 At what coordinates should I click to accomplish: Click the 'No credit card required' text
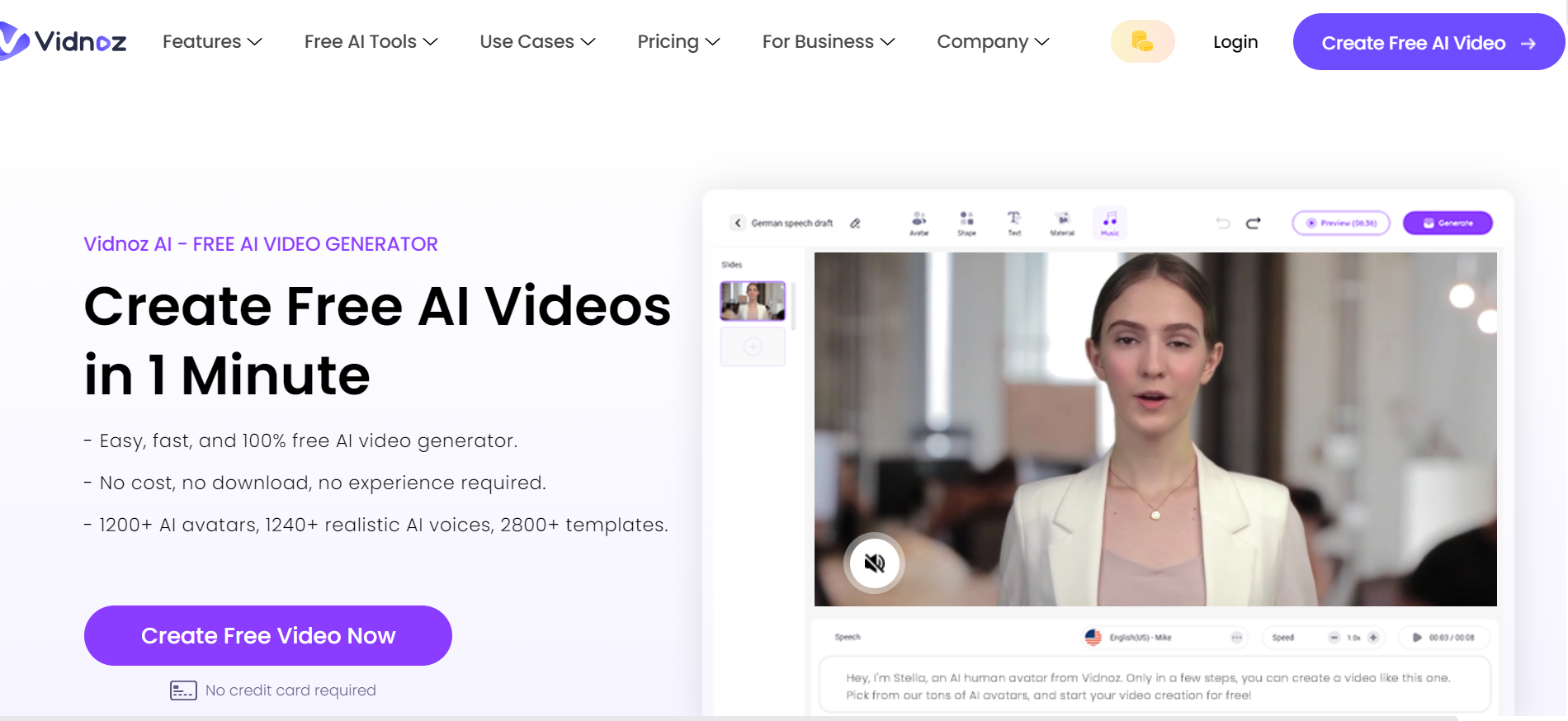(x=290, y=690)
